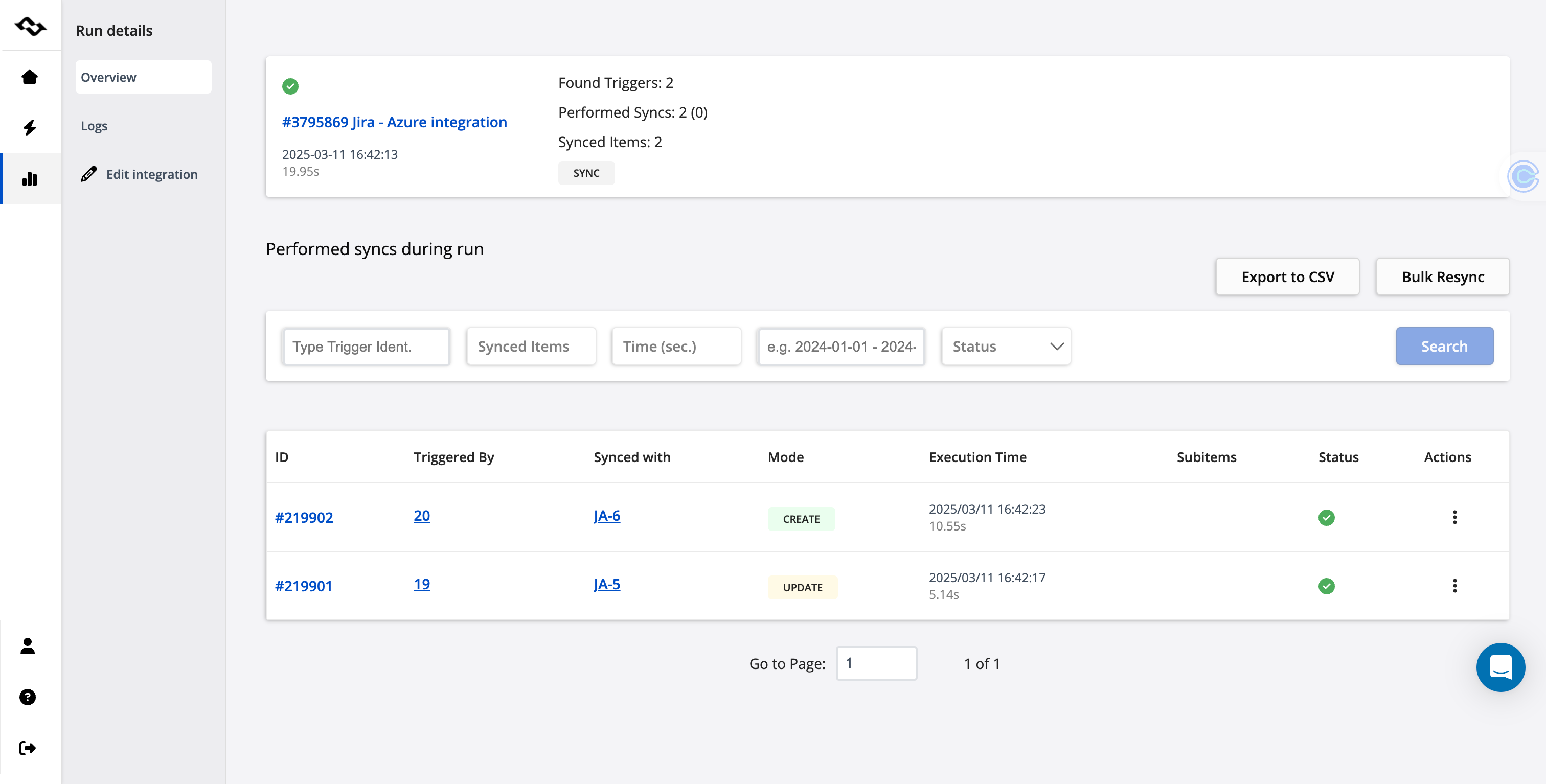This screenshot has height=784, width=1546.
Task: Focus the Type Trigger Ident. field
Action: 366,346
